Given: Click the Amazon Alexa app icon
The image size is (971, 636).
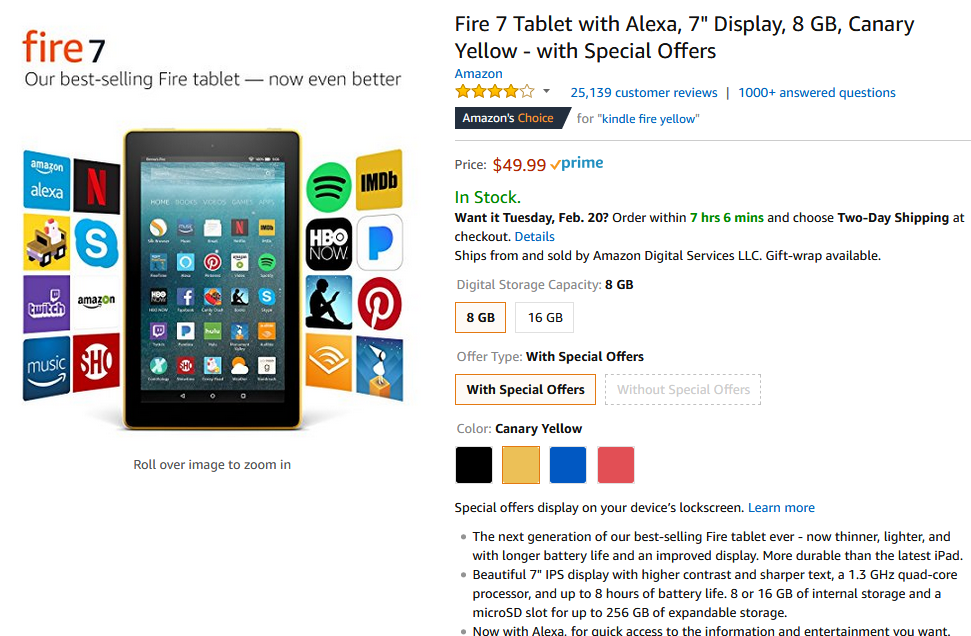Looking at the screenshot, I should pyautogui.click(x=46, y=179).
